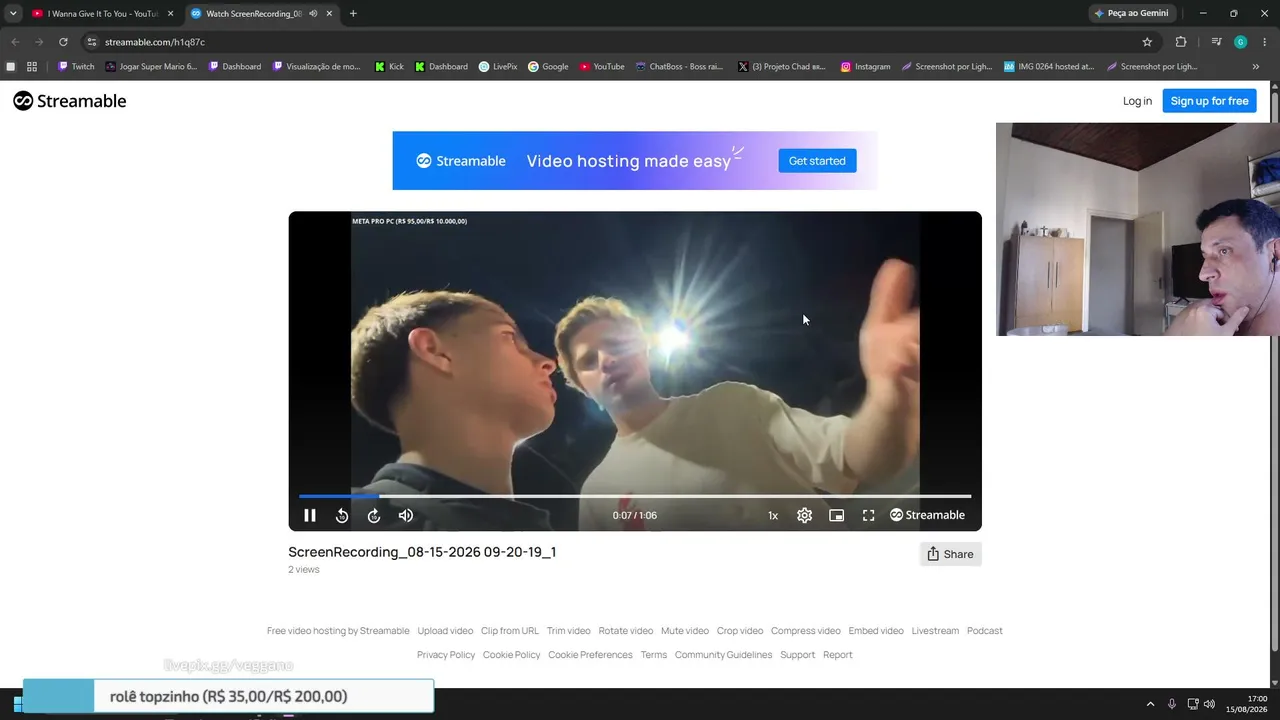
Task: Mute the Watch ScreenRecording tab audio icon
Action: coord(313,13)
